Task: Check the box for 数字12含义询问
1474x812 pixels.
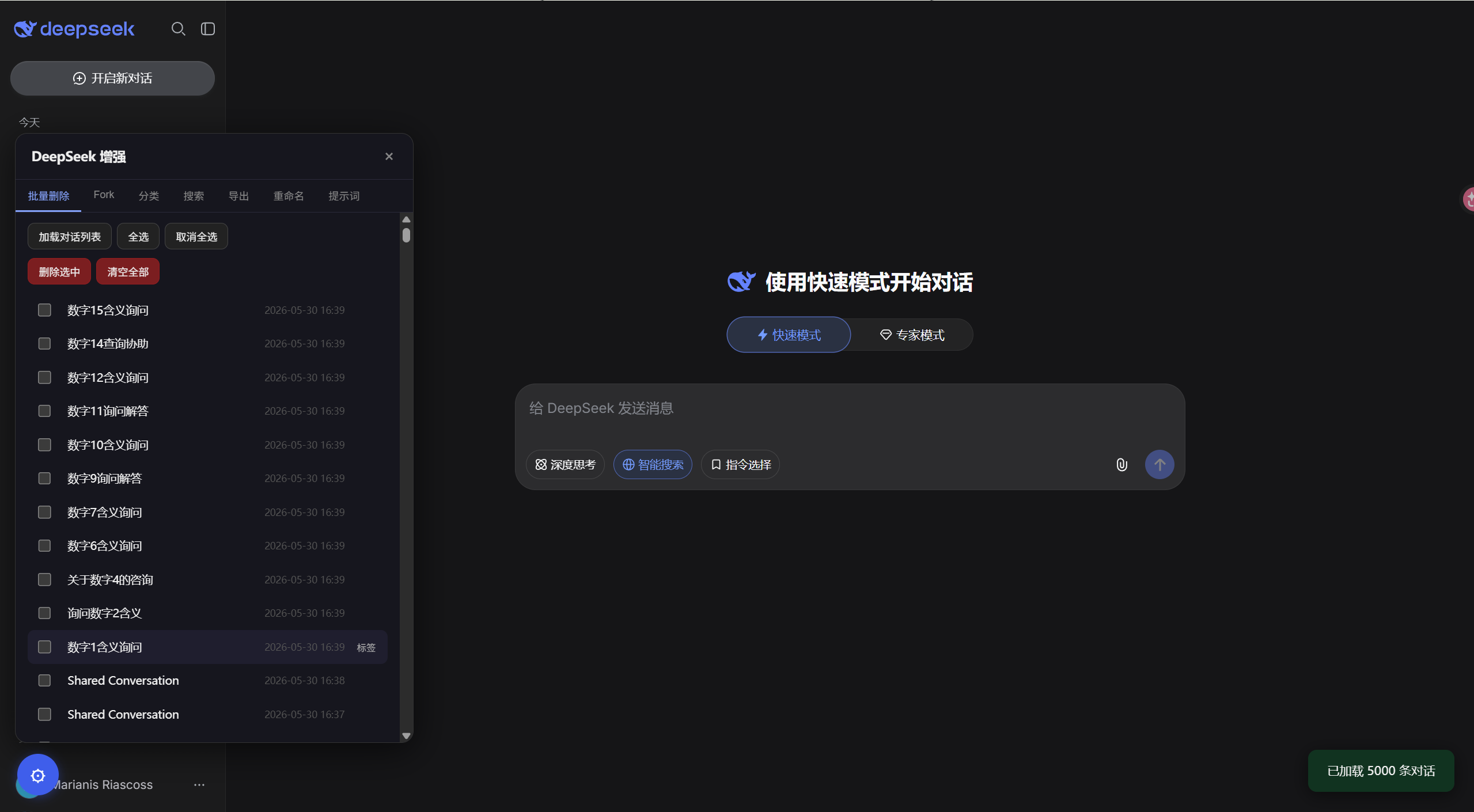Action: (44, 378)
